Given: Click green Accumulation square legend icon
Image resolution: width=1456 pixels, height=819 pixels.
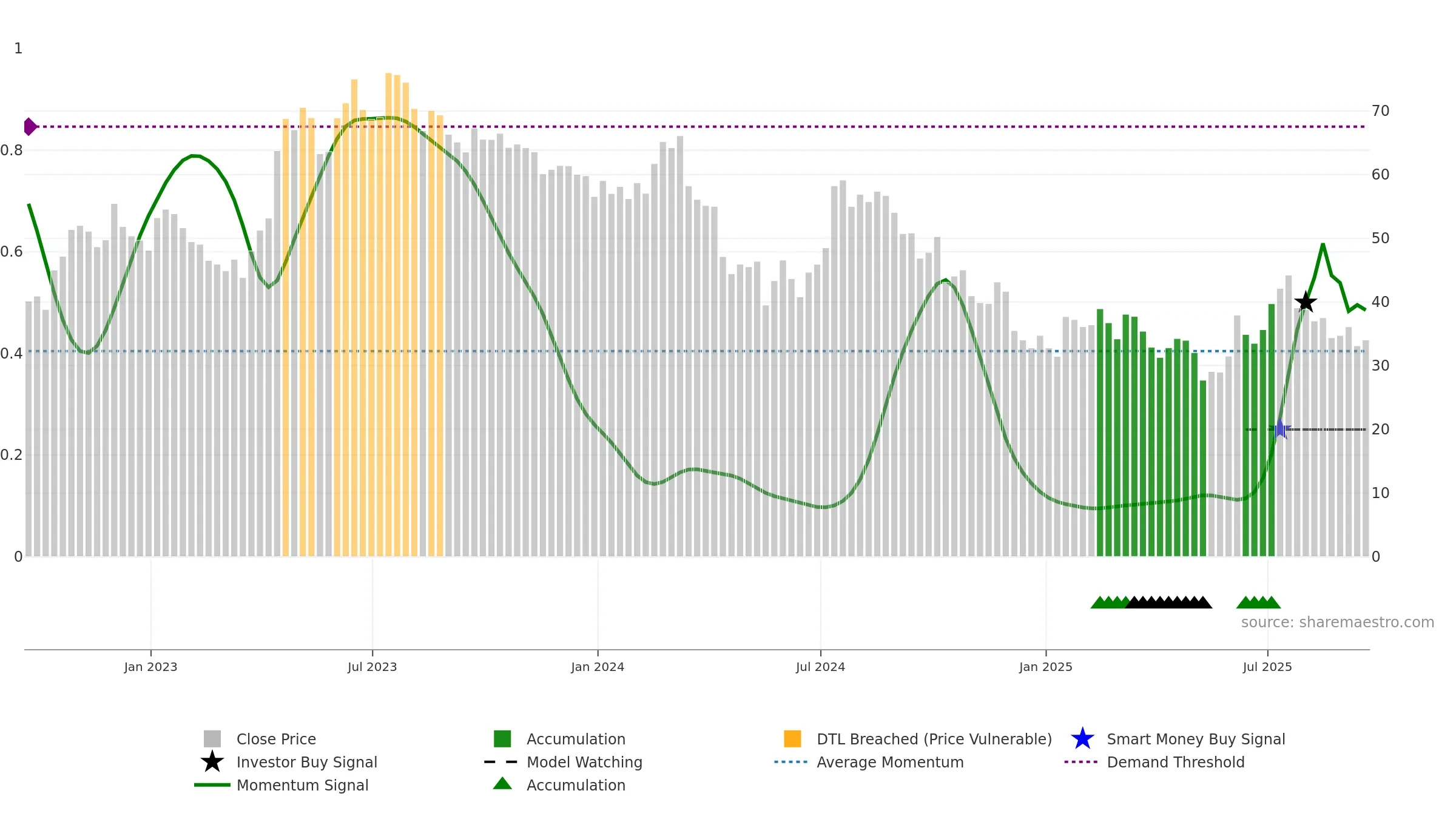Looking at the screenshot, I should pos(502,738).
